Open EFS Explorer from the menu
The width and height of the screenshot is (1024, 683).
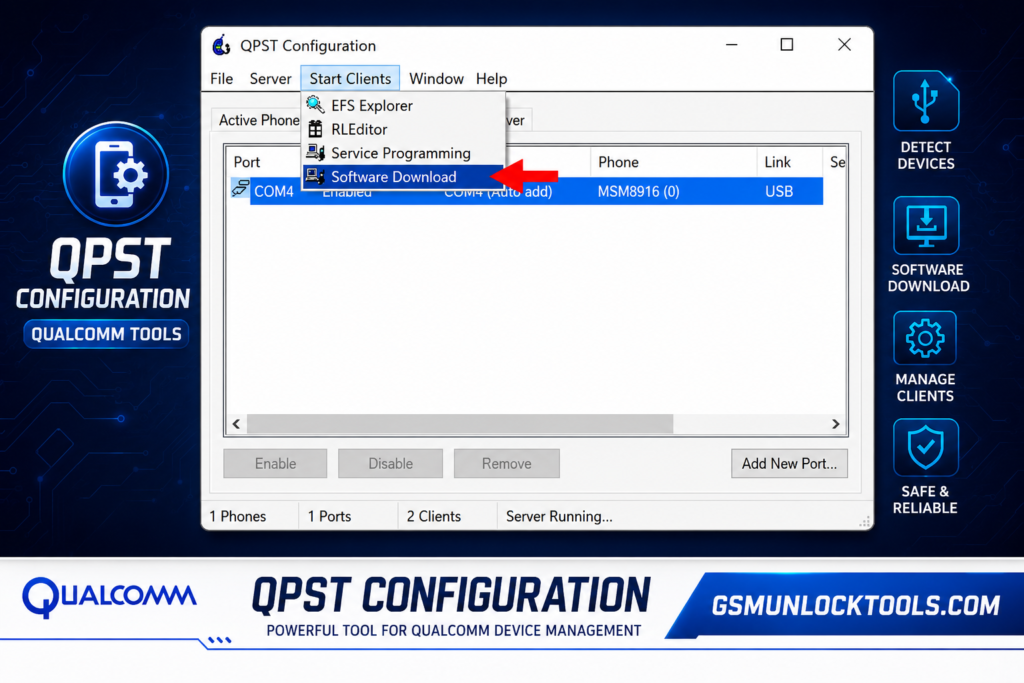coord(402,105)
